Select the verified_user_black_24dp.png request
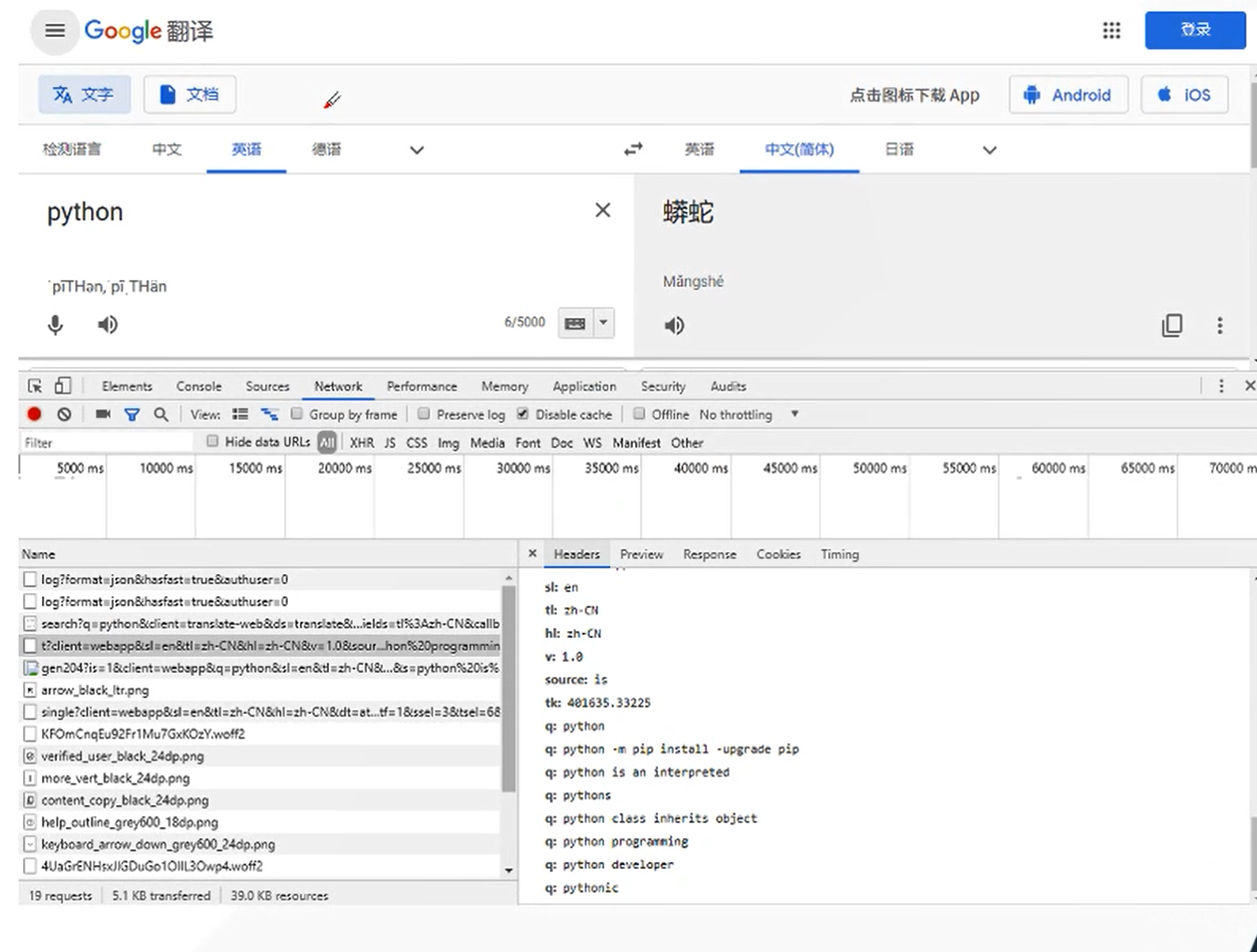 (260, 756)
